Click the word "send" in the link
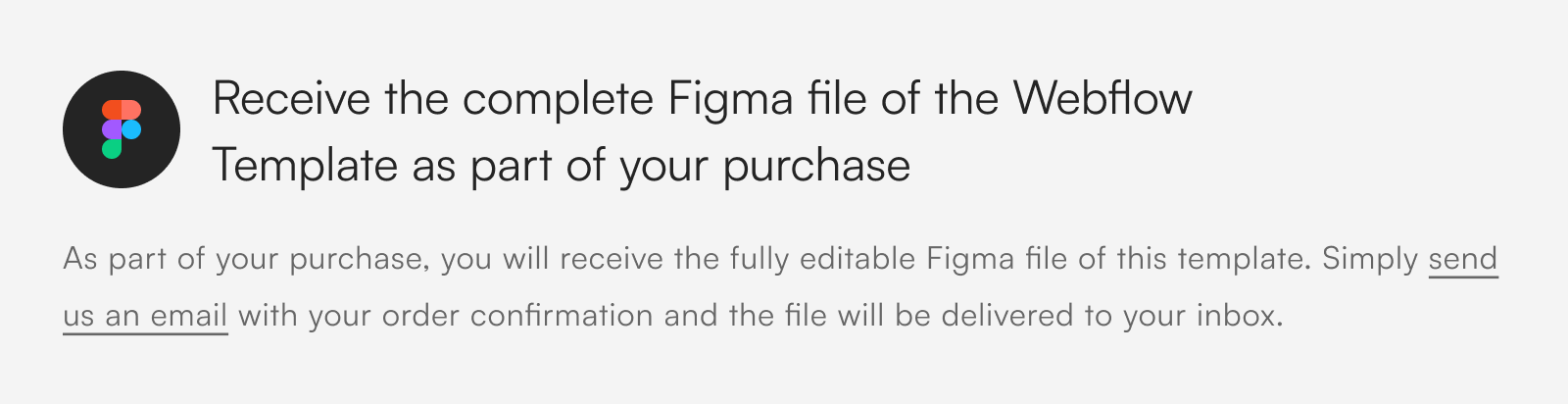The height and width of the screenshot is (404, 1568). coord(1462,260)
